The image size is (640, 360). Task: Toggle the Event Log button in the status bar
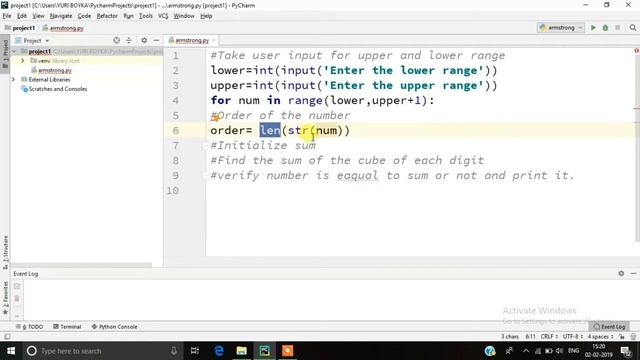pos(609,327)
